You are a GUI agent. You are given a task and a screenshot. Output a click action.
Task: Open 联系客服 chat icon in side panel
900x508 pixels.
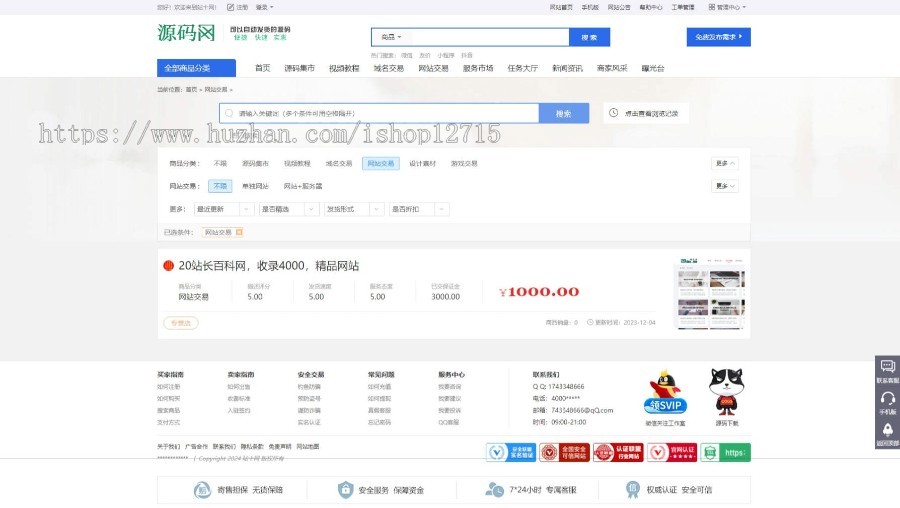887,366
